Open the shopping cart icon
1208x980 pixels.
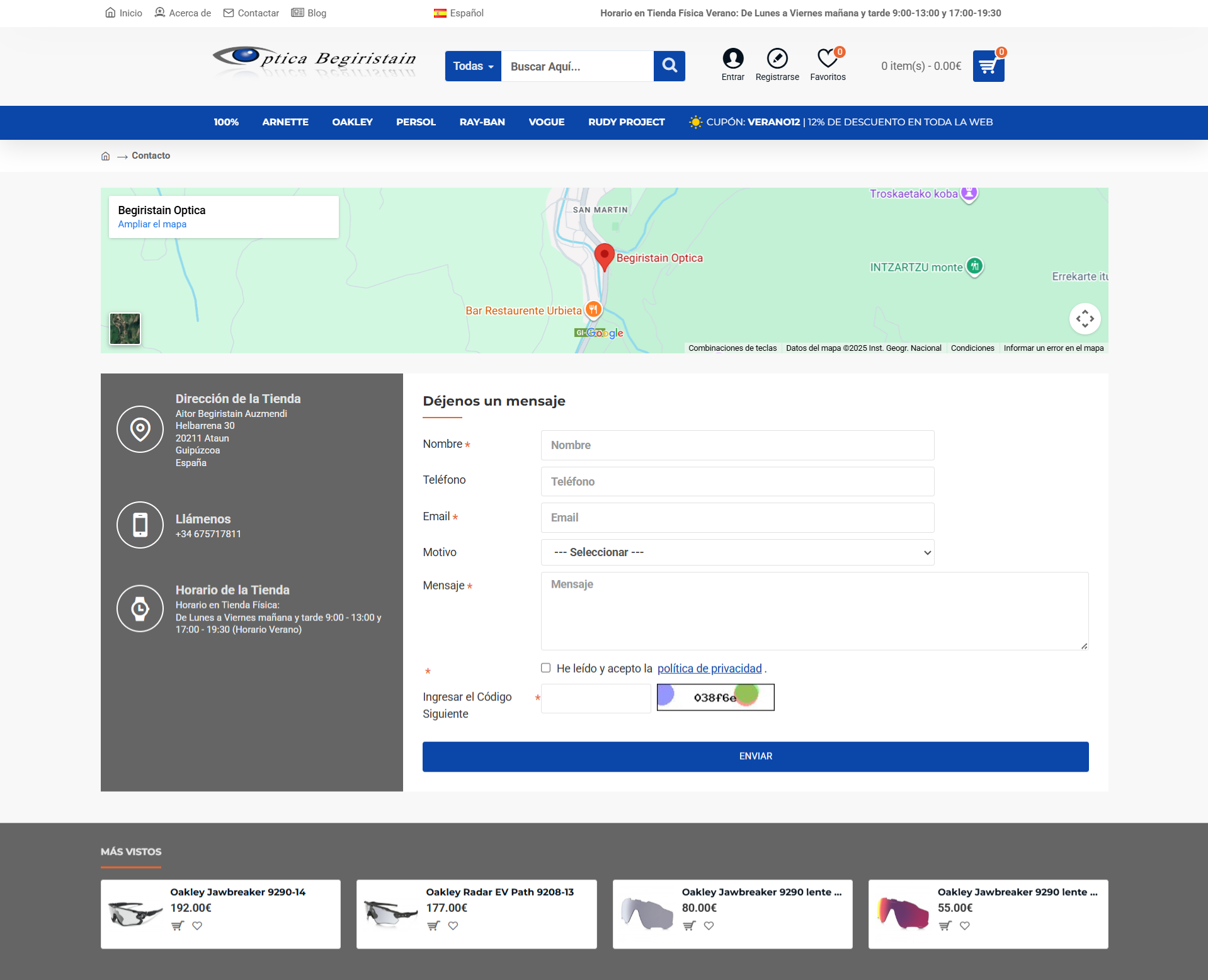point(988,66)
